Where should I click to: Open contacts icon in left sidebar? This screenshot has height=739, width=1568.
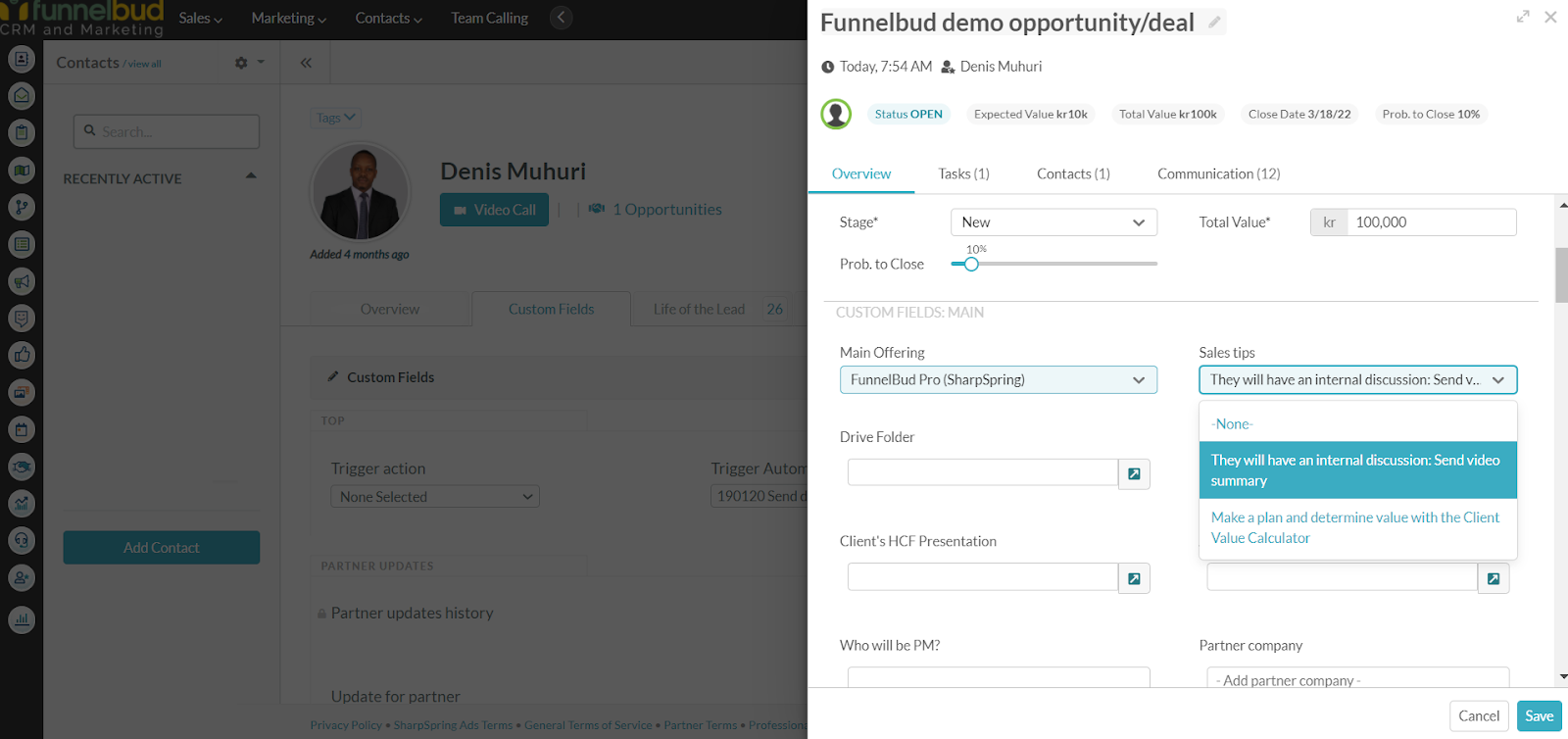(x=22, y=59)
